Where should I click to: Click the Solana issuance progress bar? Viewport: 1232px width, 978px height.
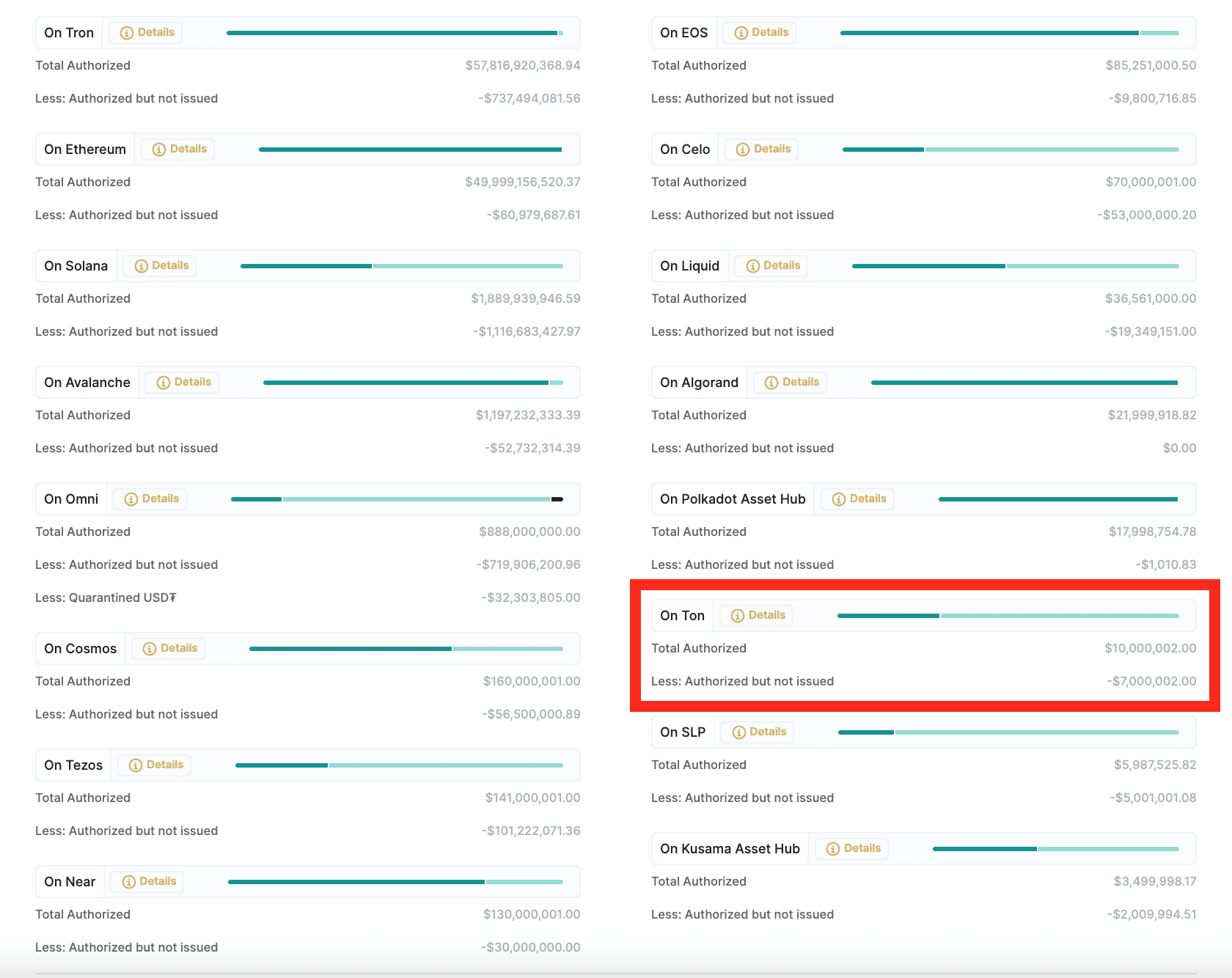tap(402, 266)
